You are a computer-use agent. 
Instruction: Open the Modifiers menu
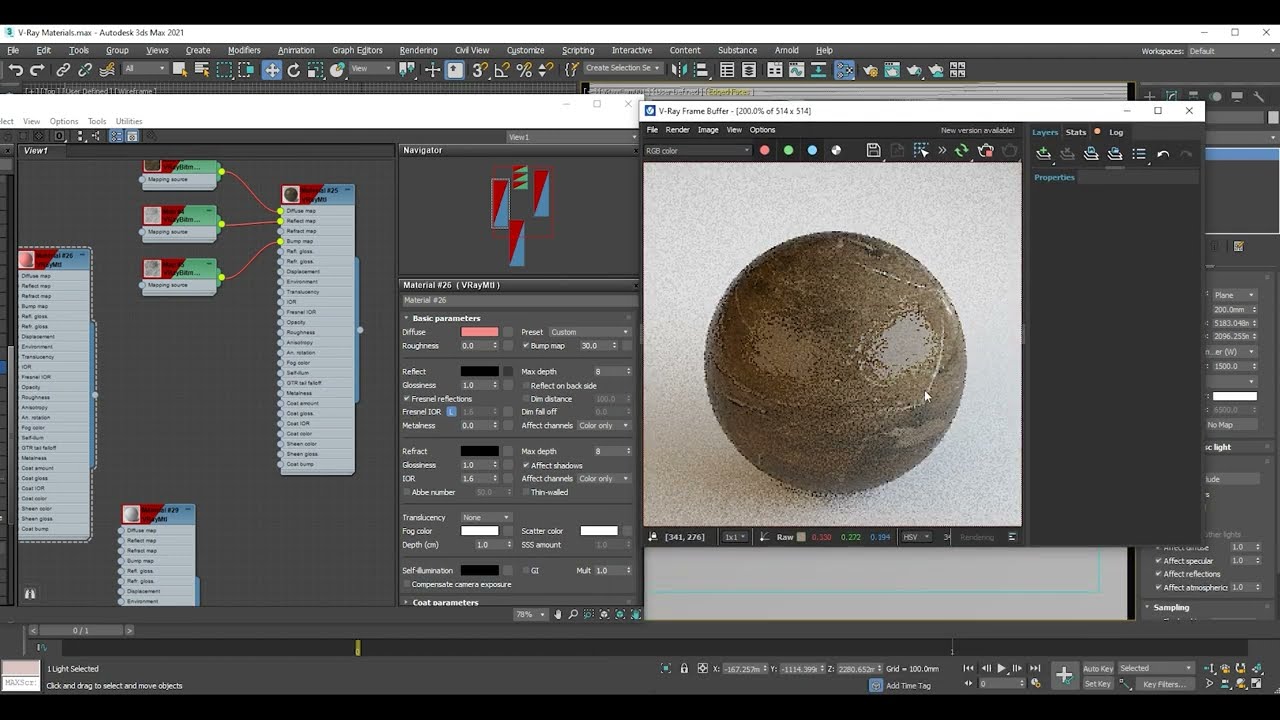click(244, 50)
